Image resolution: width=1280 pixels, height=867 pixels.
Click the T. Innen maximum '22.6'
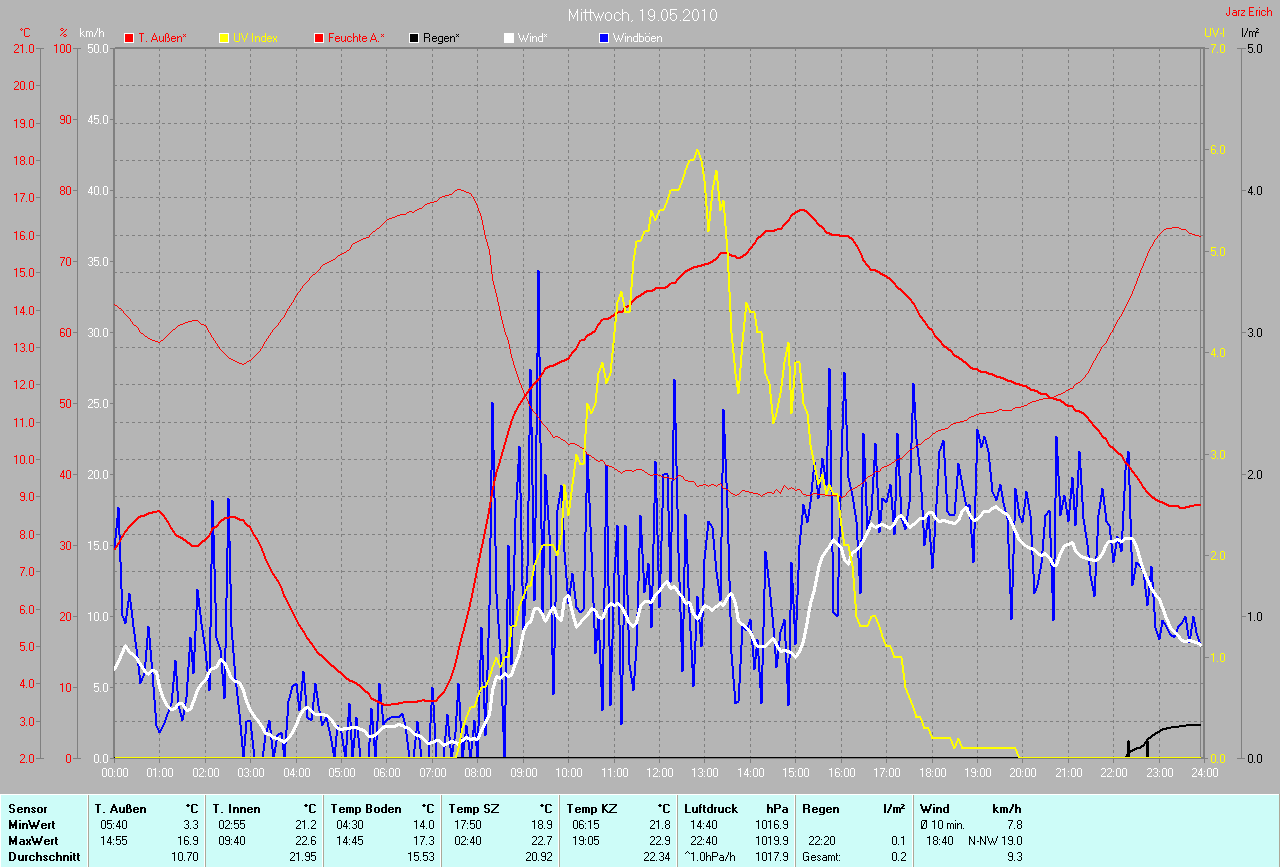click(306, 840)
